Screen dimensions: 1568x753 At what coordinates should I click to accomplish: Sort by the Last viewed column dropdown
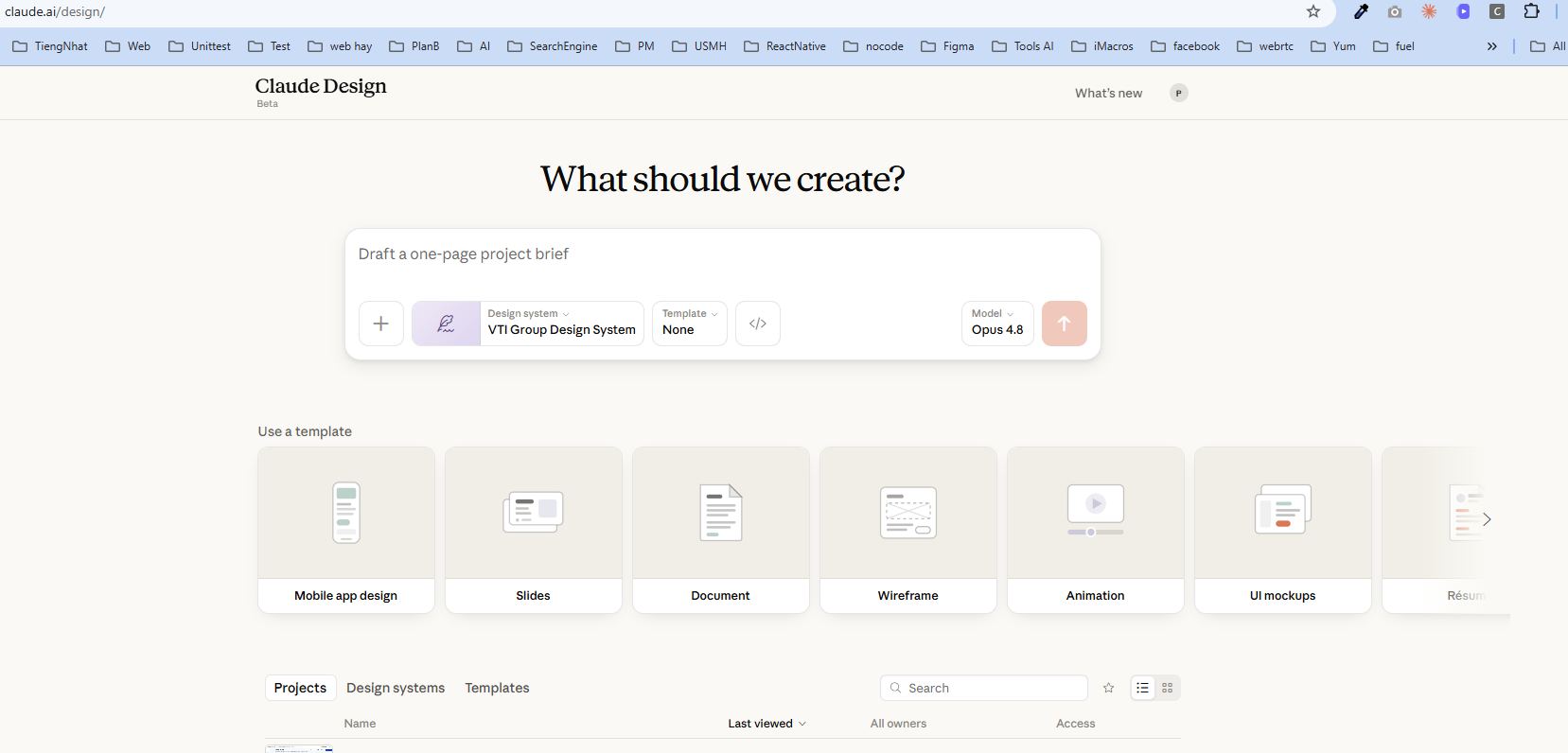766,724
